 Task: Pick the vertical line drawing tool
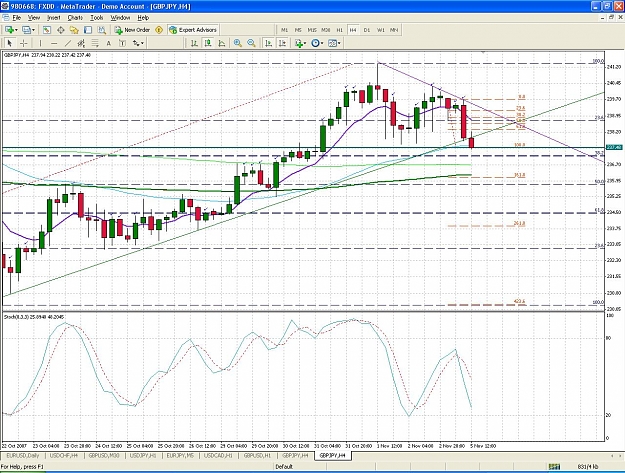40,43
